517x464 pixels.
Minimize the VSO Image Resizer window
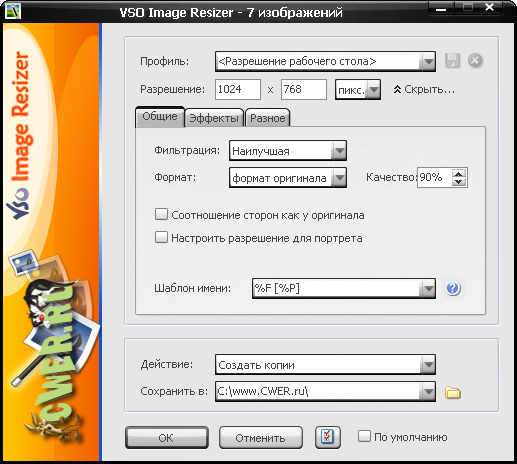point(441,8)
